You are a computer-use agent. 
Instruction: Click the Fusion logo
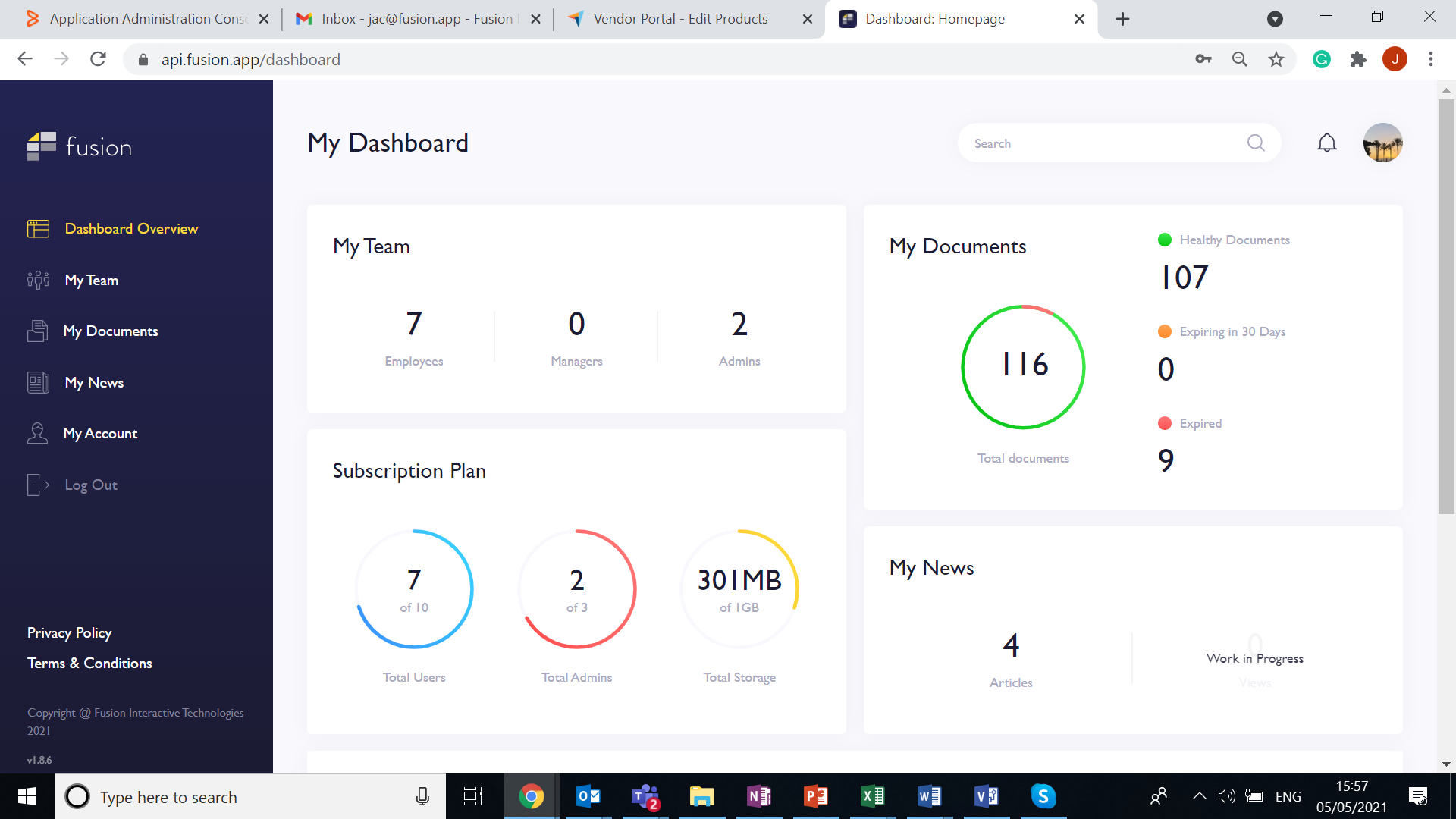pyautogui.click(x=80, y=146)
